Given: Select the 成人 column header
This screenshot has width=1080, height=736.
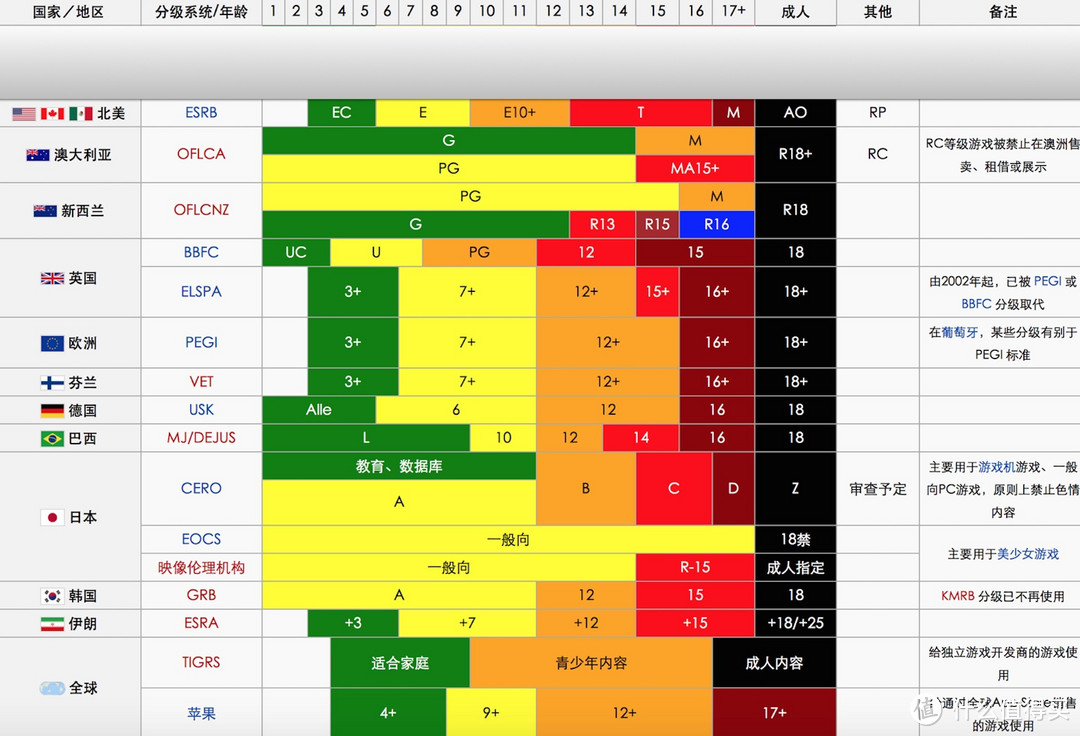Looking at the screenshot, I should (x=796, y=12).
